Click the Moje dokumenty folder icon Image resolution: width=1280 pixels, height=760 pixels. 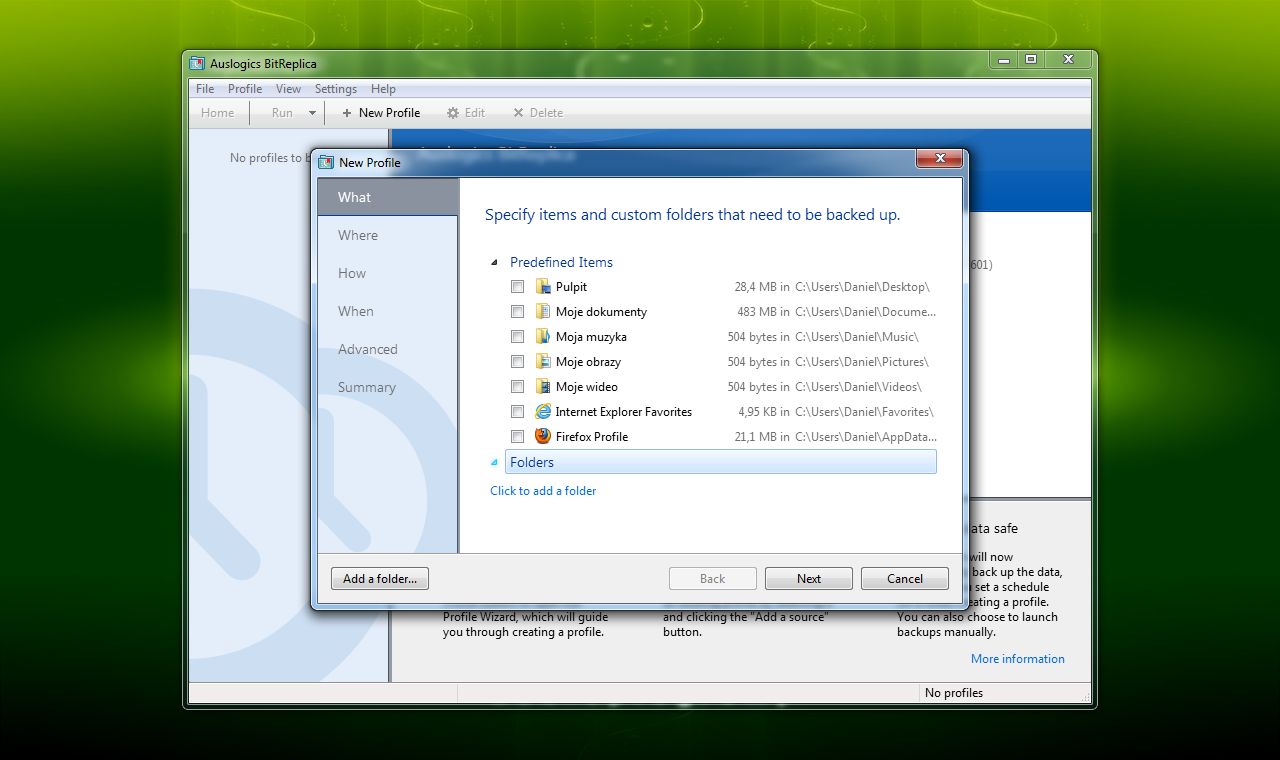pyautogui.click(x=543, y=311)
